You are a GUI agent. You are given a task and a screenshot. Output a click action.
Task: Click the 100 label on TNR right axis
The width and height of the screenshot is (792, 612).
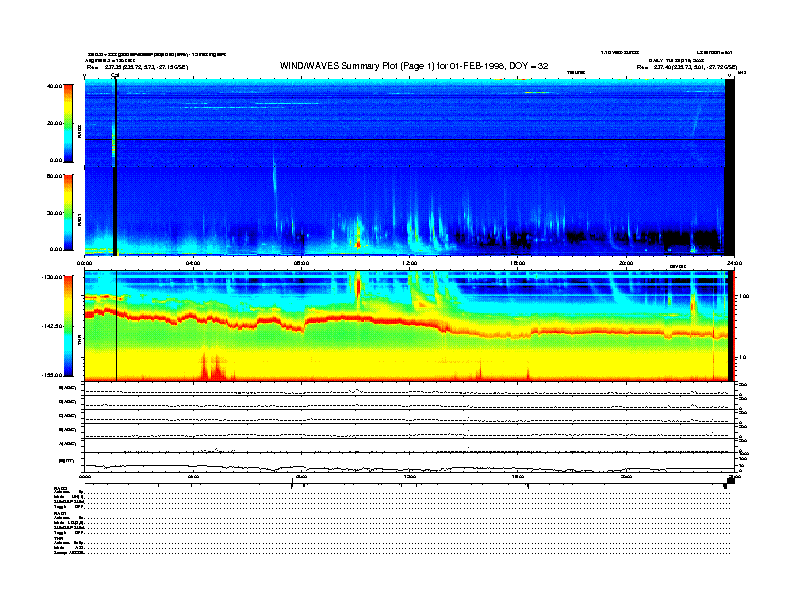coord(744,296)
